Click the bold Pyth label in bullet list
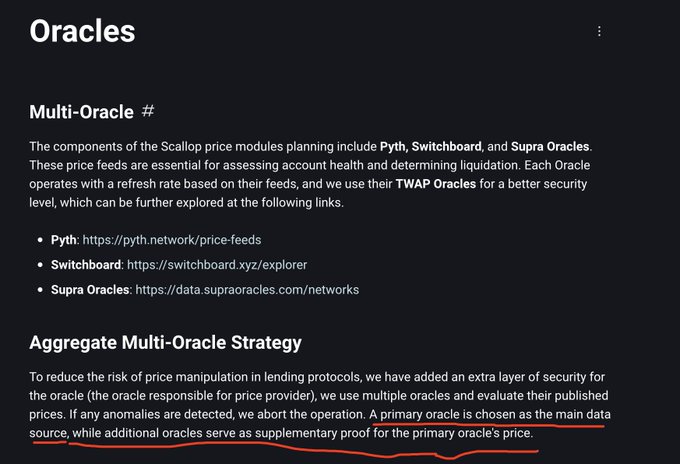This screenshot has height=464, width=680. coord(64,240)
